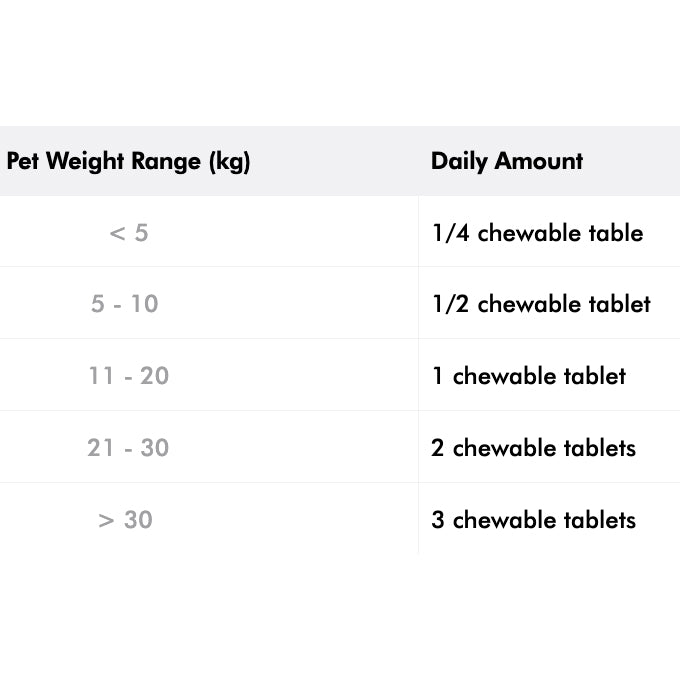Click the '2 chewable tablets' dosage text

[x=533, y=448]
